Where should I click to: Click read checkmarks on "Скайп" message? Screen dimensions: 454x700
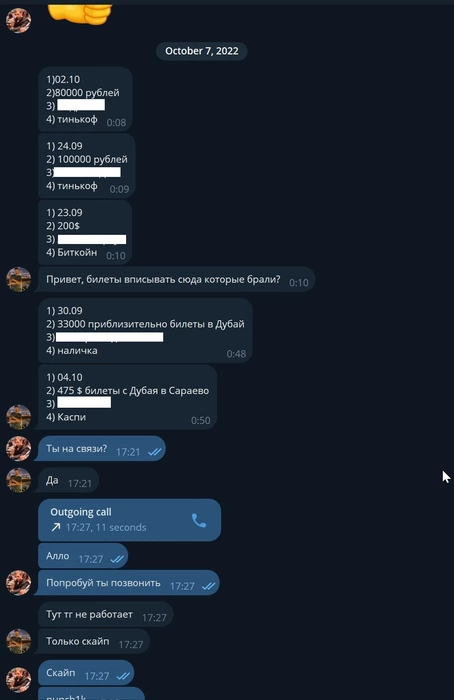(123, 676)
